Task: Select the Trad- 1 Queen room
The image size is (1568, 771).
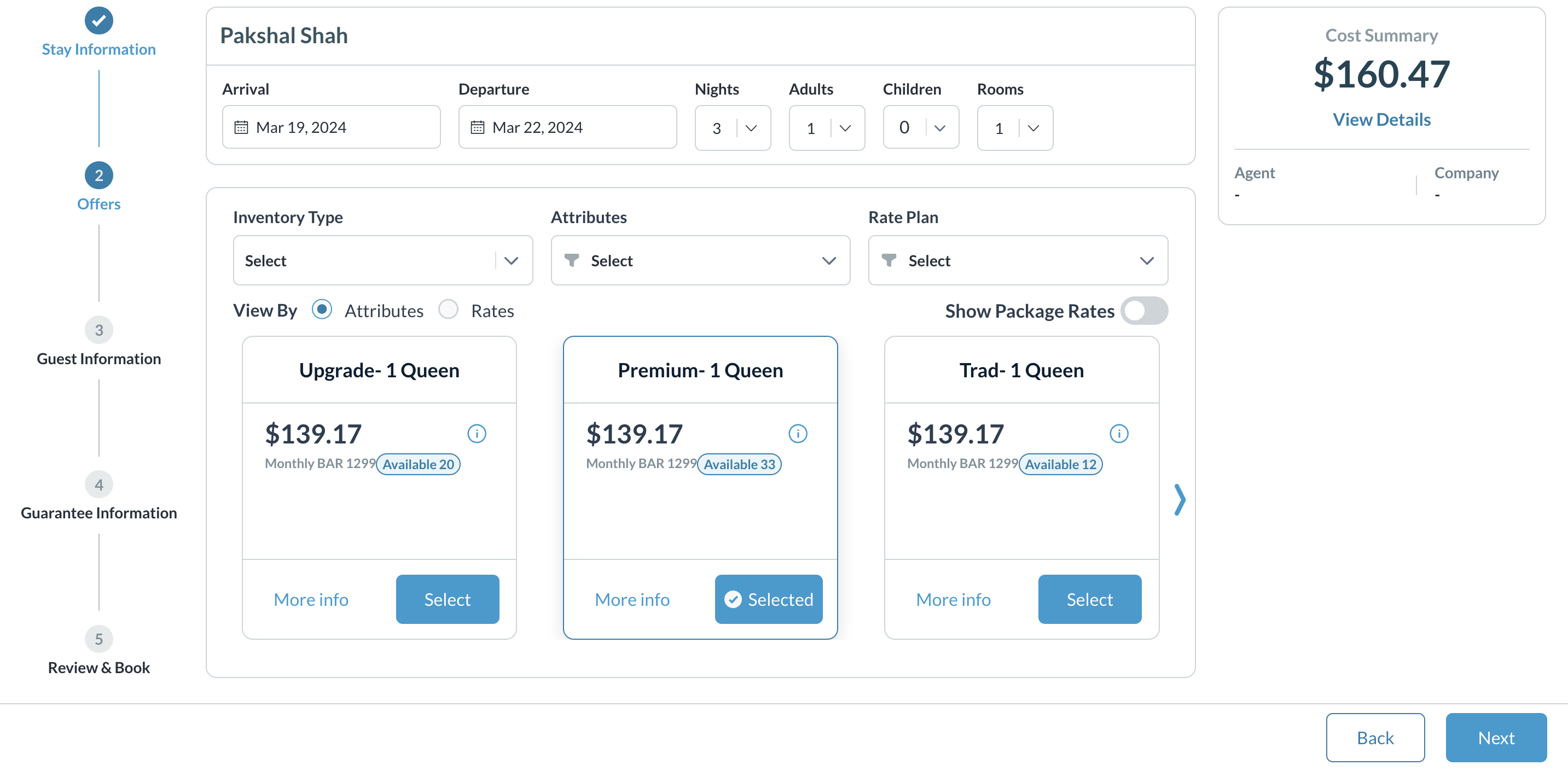Action: [1089, 599]
